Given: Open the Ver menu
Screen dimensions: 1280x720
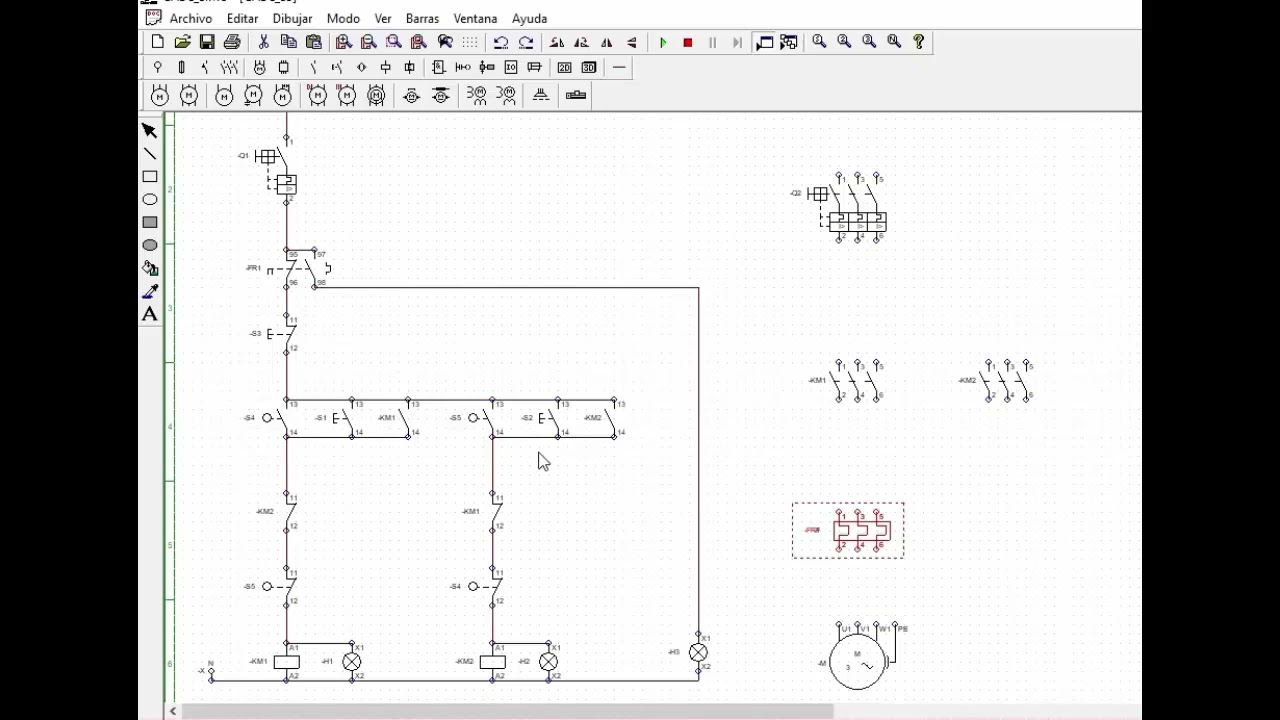Looking at the screenshot, I should (383, 18).
